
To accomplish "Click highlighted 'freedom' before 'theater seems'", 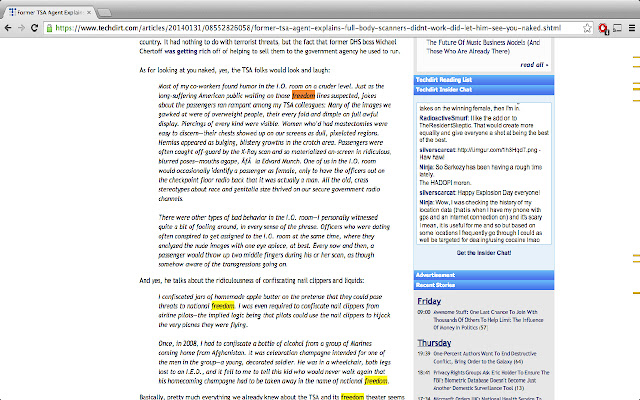I will [352, 397].
